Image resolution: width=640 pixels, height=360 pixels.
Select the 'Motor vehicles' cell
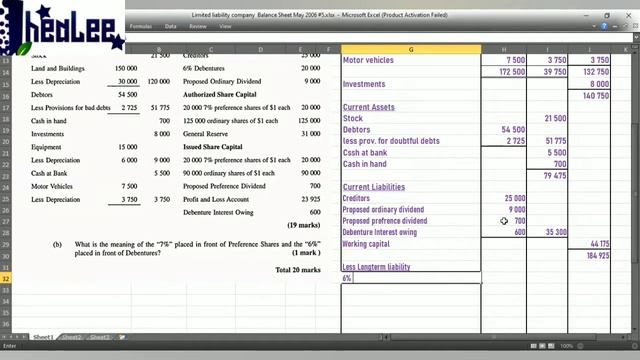pyautogui.click(x=411, y=60)
